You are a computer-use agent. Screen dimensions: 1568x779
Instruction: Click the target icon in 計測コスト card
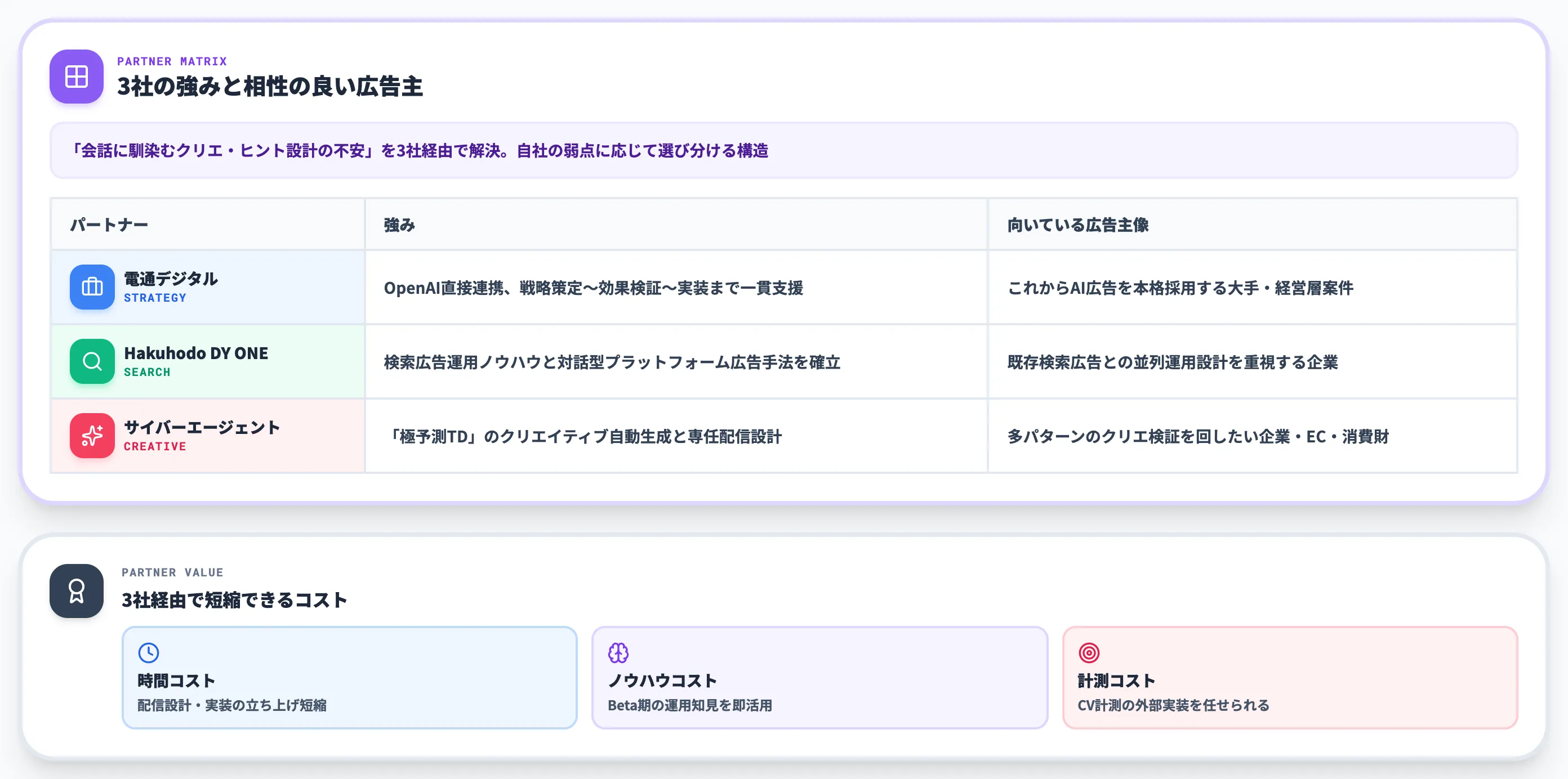coord(1089,652)
